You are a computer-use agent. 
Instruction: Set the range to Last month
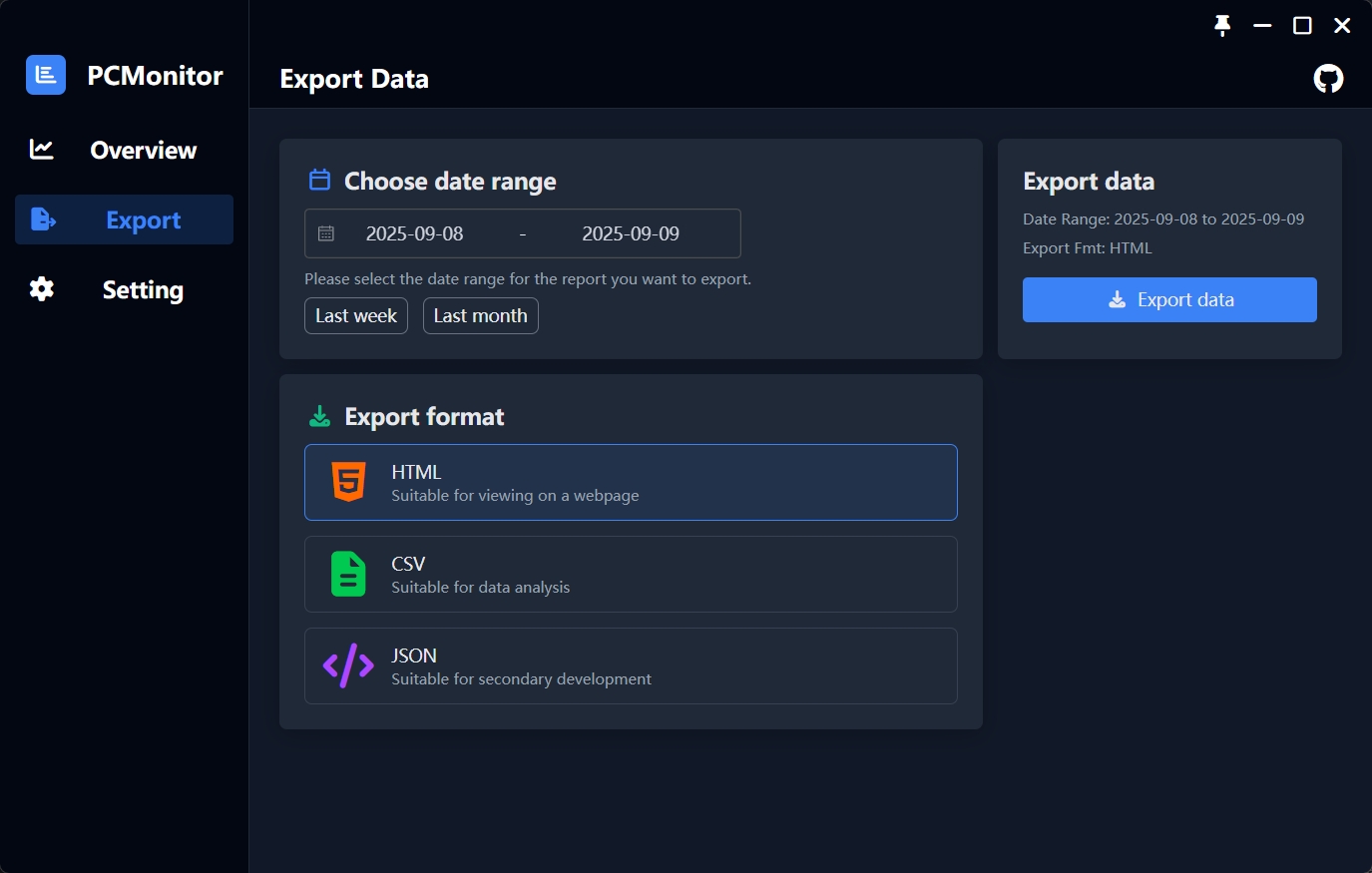(x=481, y=315)
